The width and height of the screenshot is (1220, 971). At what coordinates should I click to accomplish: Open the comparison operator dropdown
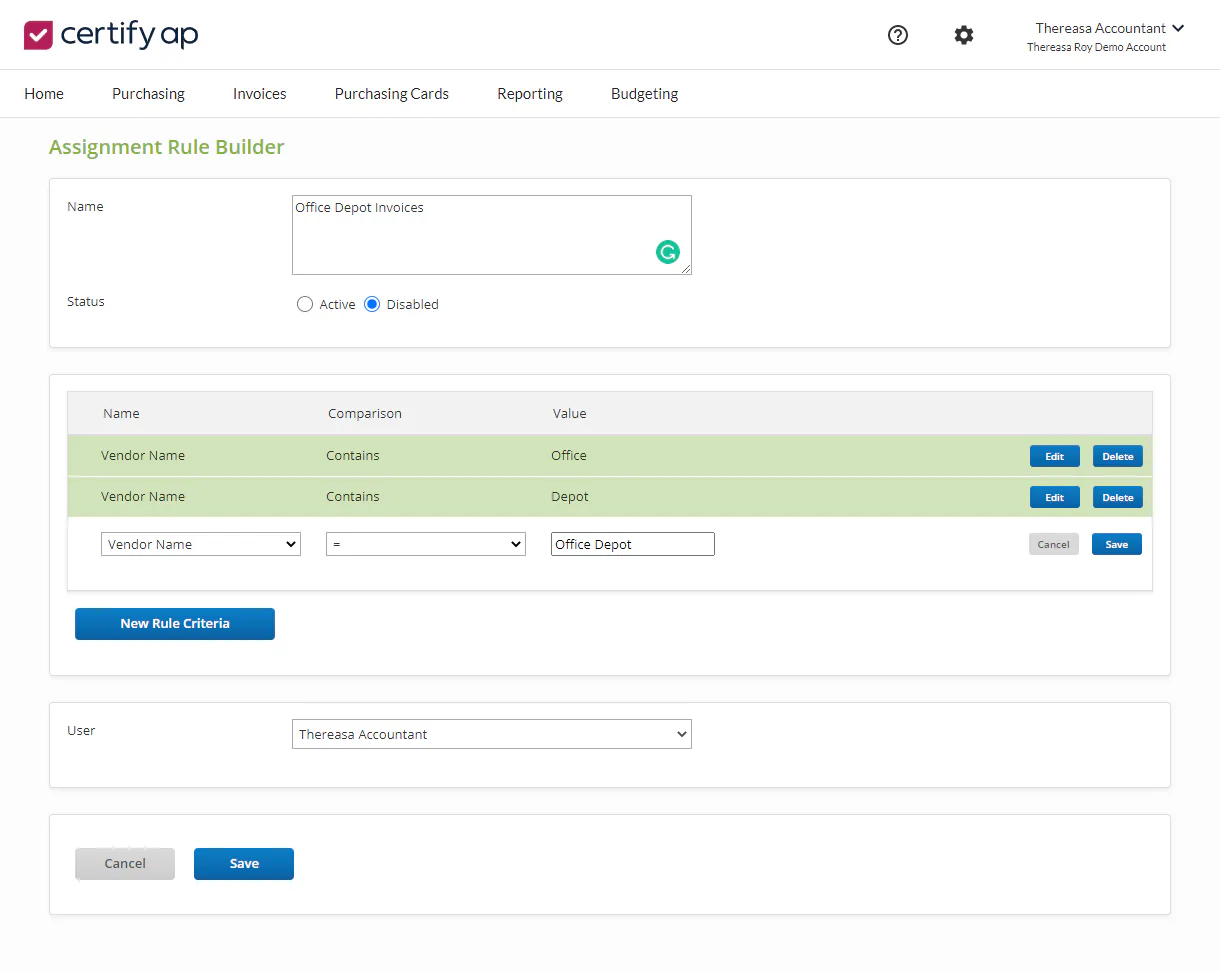[x=426, y=544]
